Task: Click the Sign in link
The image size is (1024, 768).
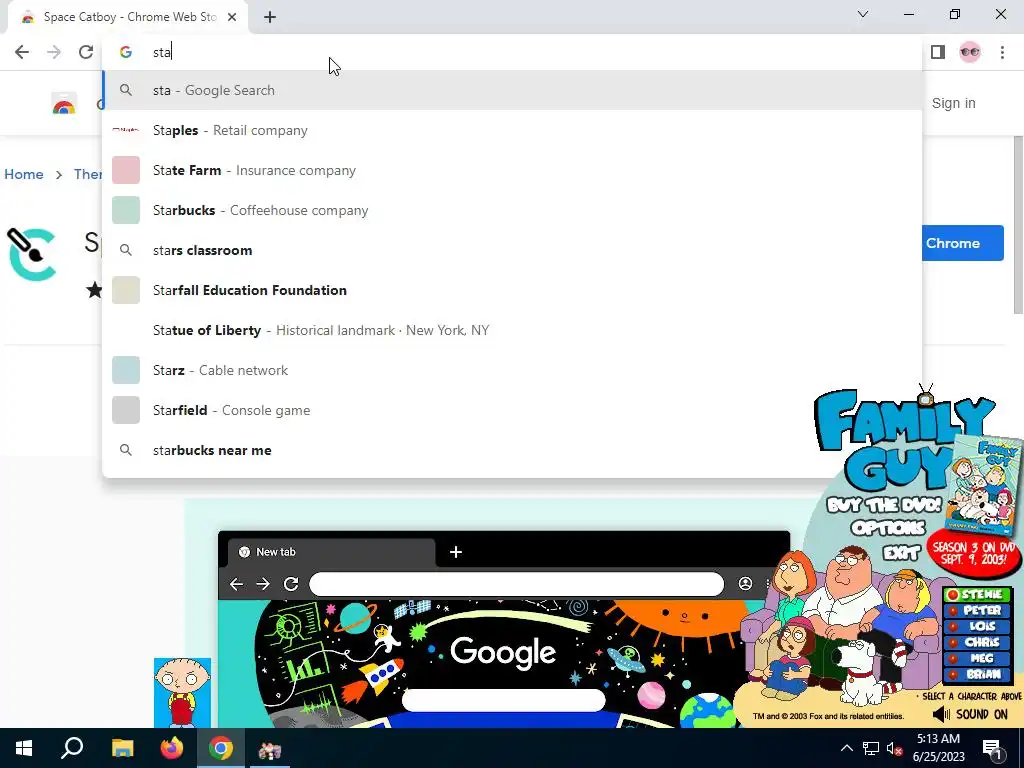Action: pyautogui.click(x=953, y=103)
